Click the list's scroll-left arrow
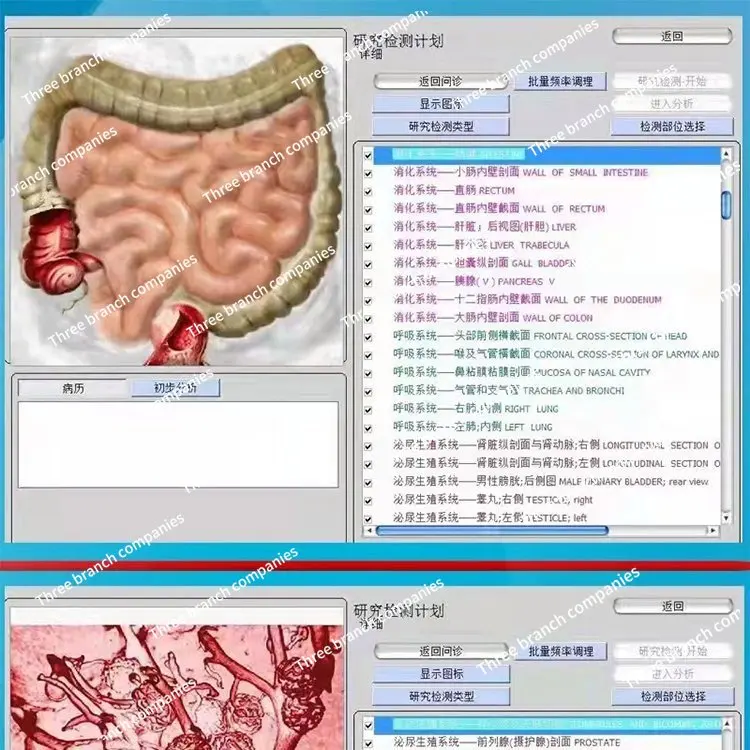750x750 pixels. coord(369,530)
